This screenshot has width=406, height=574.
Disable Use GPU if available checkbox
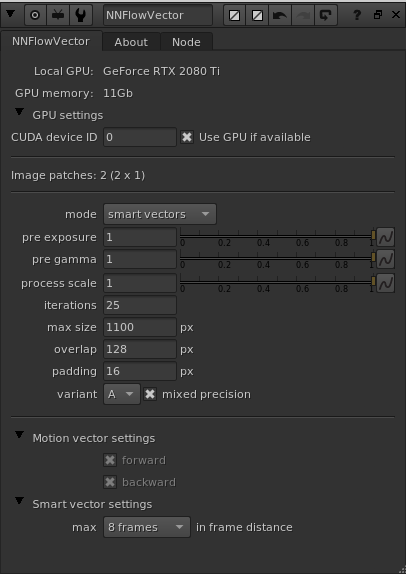click(187, 137)
